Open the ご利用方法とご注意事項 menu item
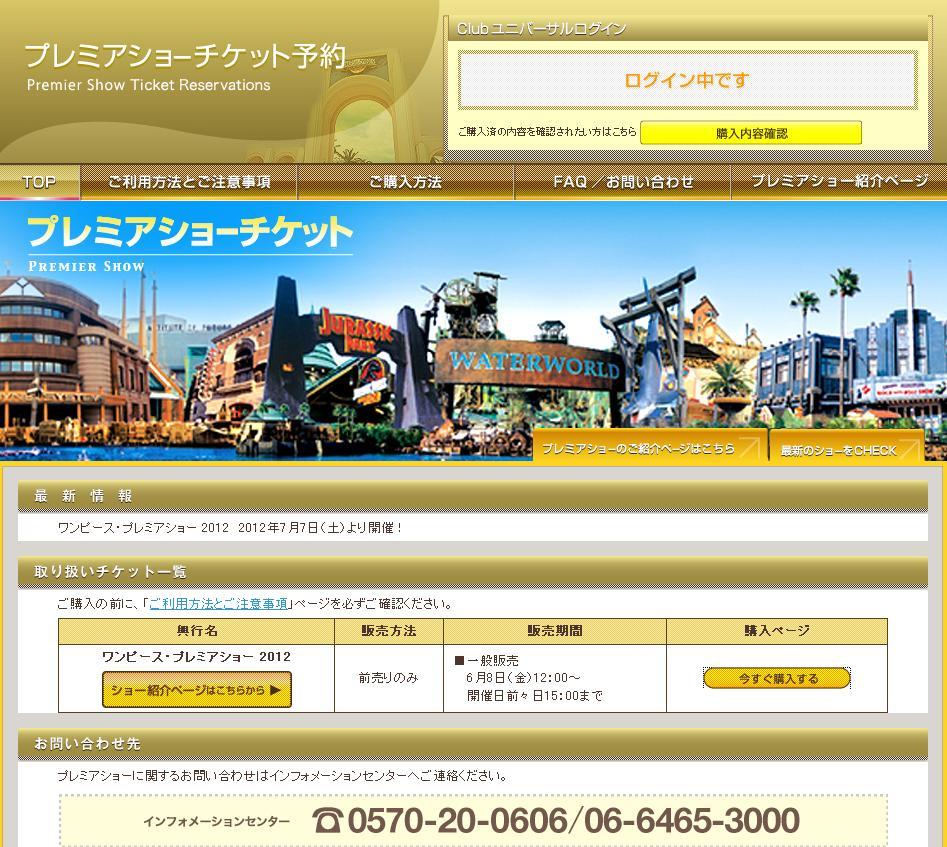947x847 pixels. click(x=189, y=182)
